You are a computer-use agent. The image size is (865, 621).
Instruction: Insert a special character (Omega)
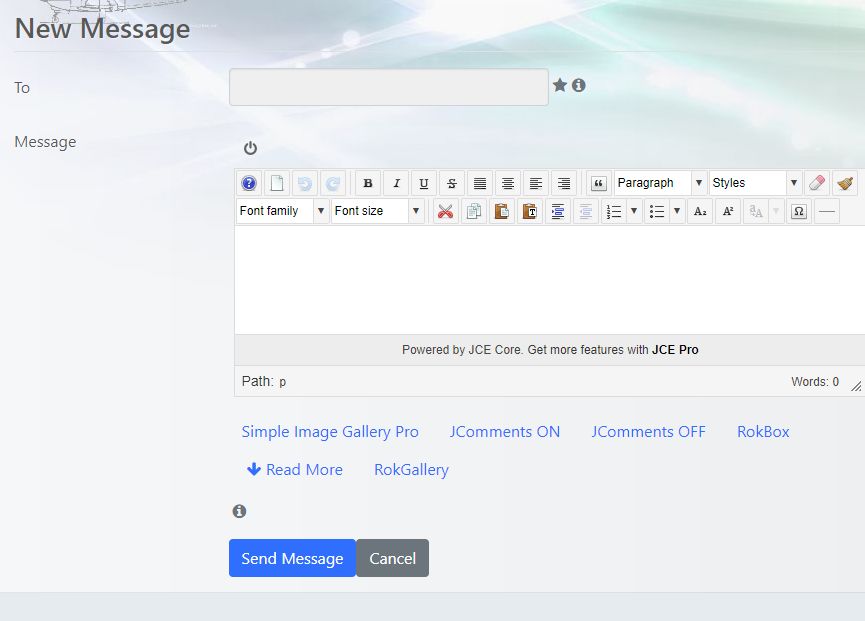pyautogui.click(x=798, y=211)
